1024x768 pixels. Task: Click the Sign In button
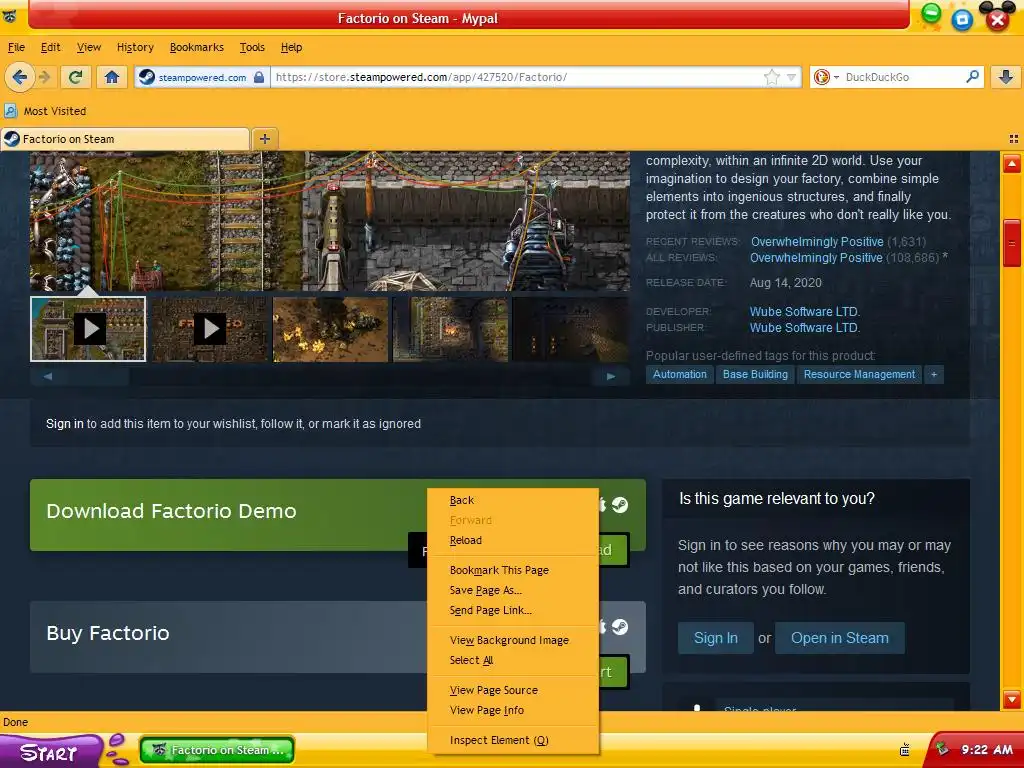point(715,638)
